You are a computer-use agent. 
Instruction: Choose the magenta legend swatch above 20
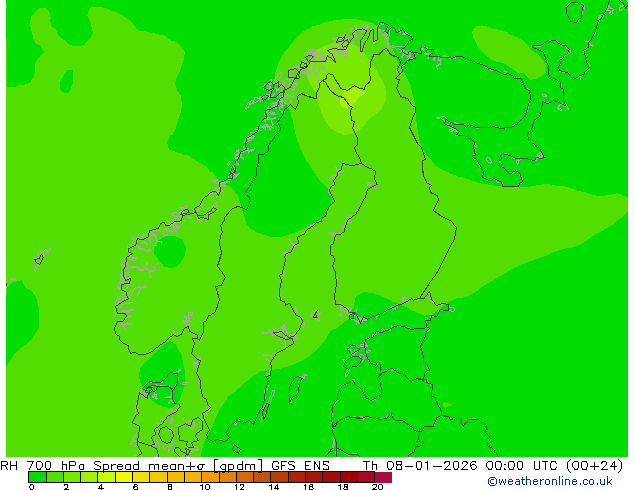pos(383,477)
